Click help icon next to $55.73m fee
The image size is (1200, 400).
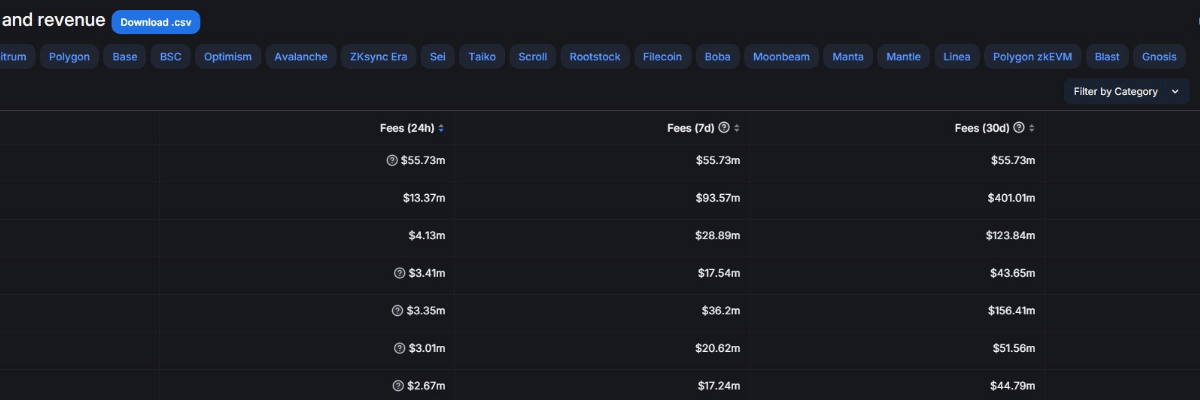[393, 161]
